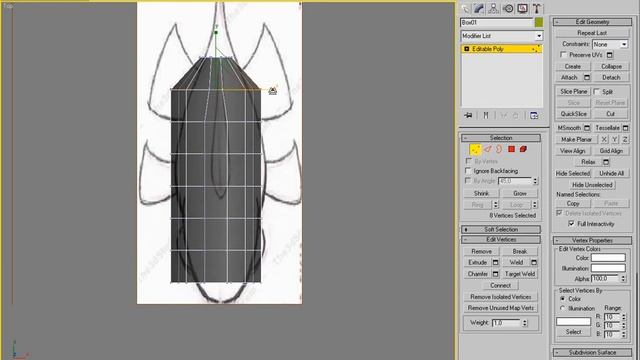Make planar along X axis
Viewport: 640px width, 360px height.
pos(604,140)
